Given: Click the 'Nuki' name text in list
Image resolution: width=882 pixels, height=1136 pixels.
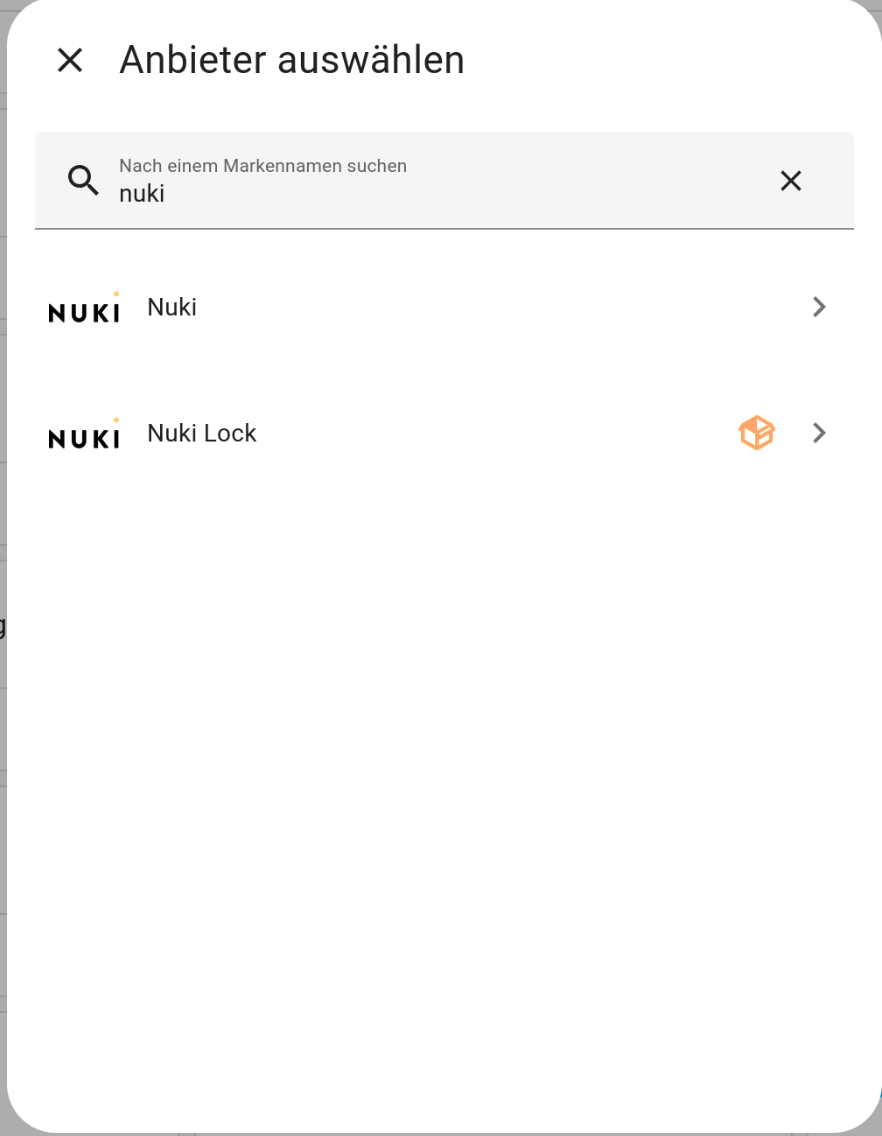Looking at the screenshot, I should click(x=172, y=307).
